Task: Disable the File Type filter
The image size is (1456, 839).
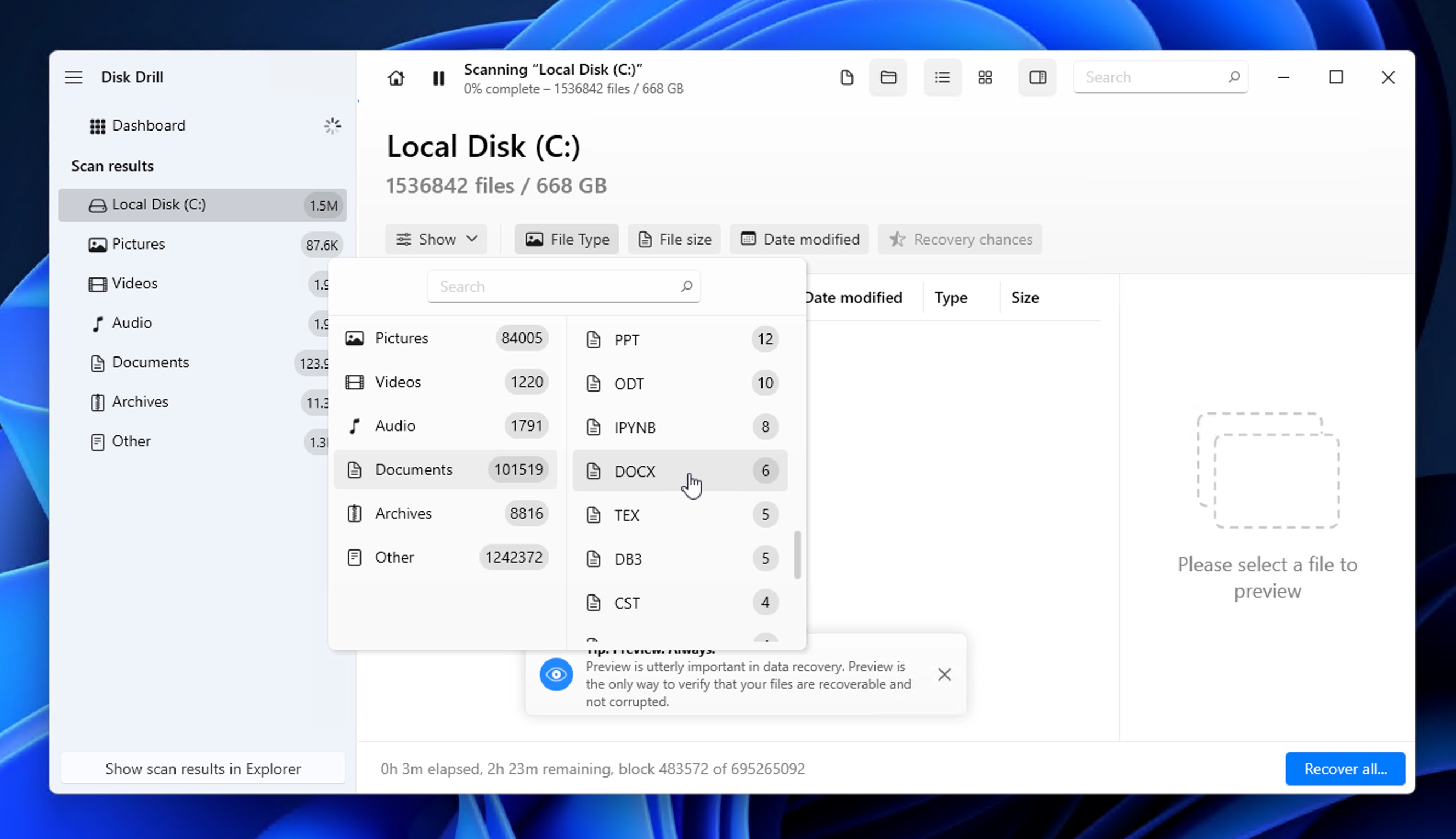Action: pyautogui.click(x=566, y=239)
